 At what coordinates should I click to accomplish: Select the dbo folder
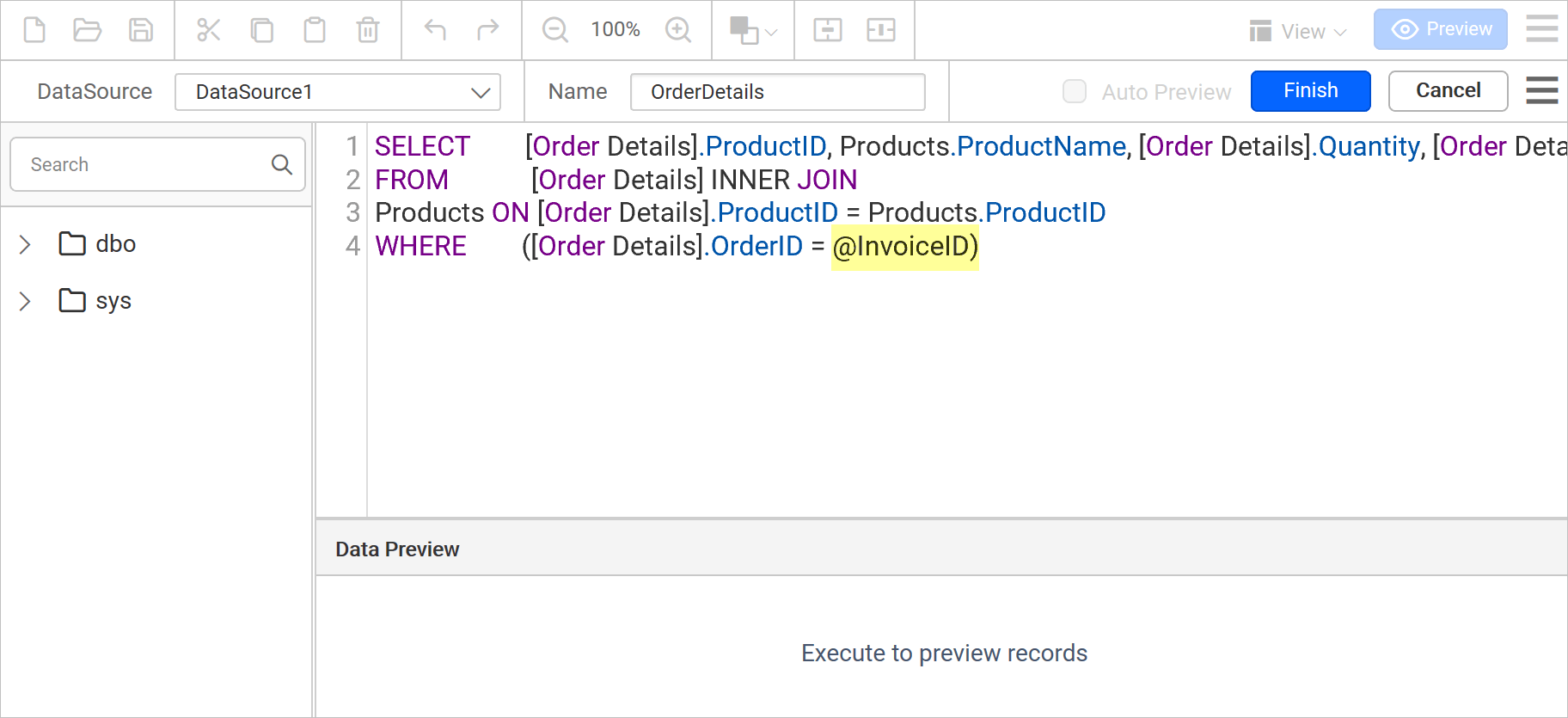pyautogui.click(x=97, y=244)
